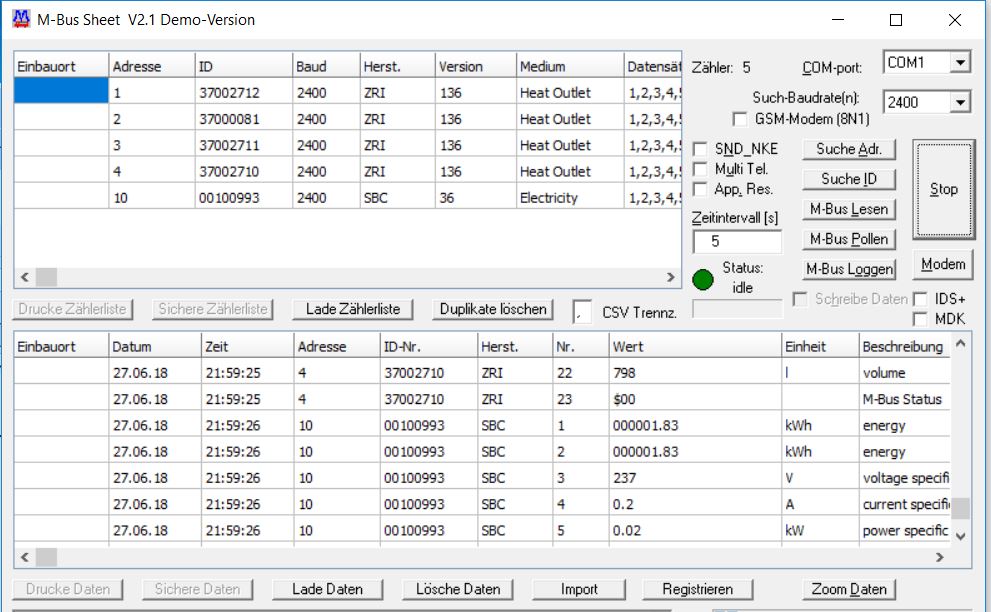Check the App. Res. option

click(700, 189)
